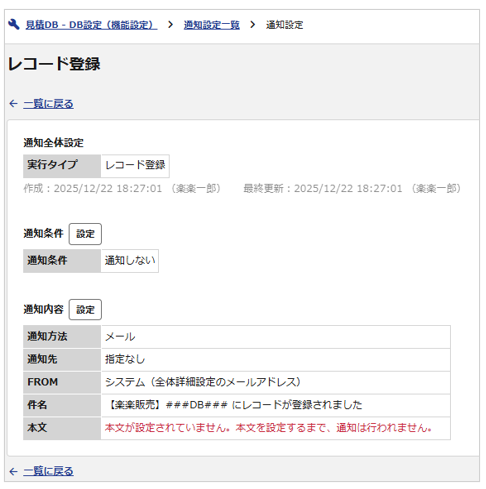Viewport: 486px width, 489px height.
Task: Click the 通知全体設定 section title
Action: (53, 143)
